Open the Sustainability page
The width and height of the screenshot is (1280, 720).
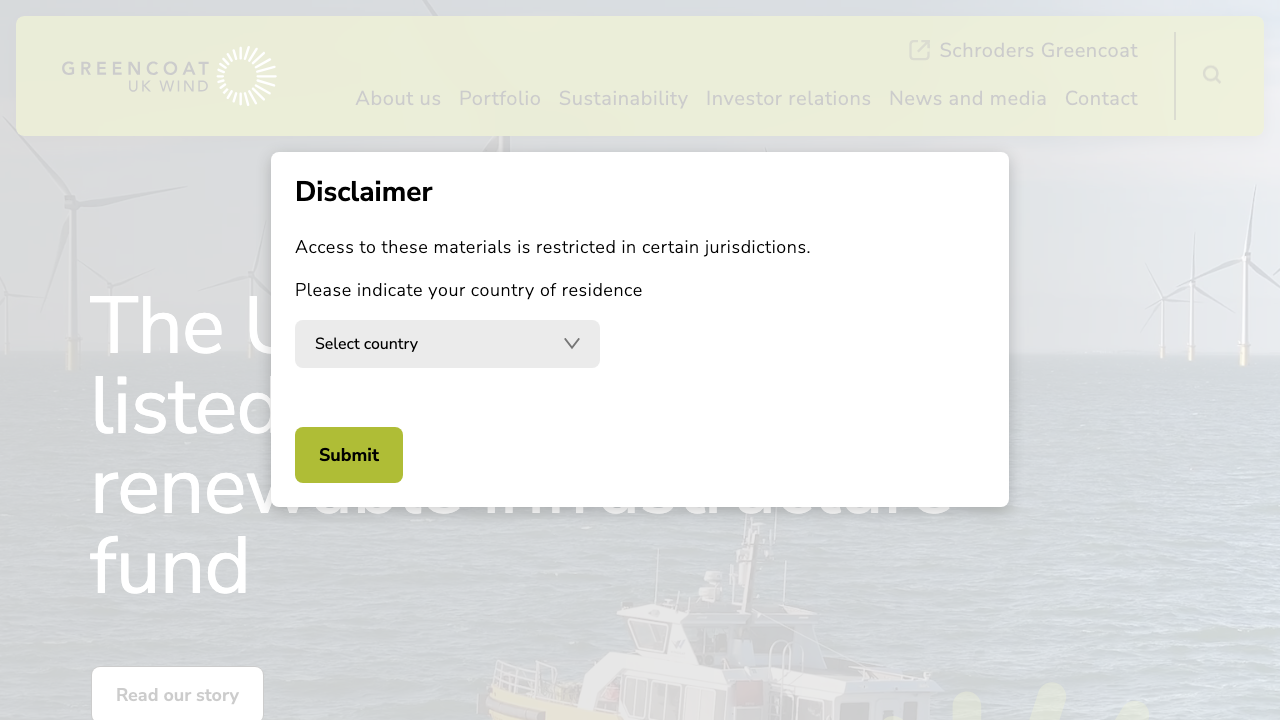pos(623,98)
